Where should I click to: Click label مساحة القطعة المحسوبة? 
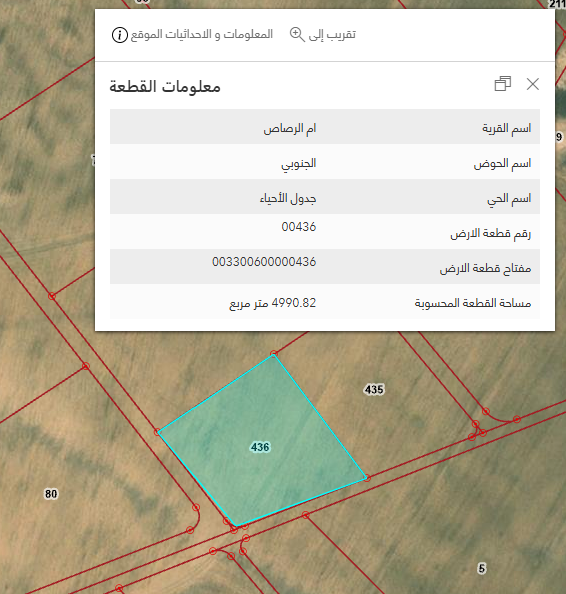coord(473,303)
